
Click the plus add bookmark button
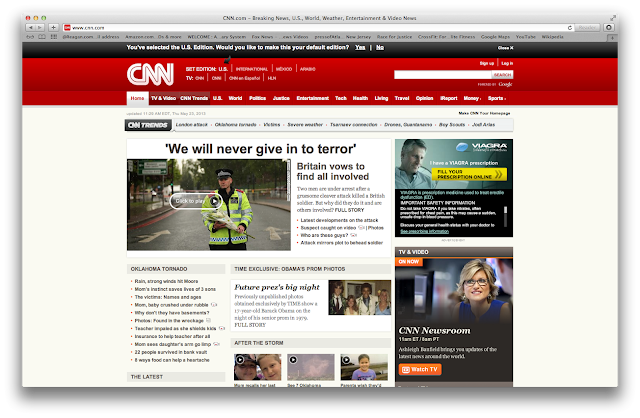tap(53, 27)
